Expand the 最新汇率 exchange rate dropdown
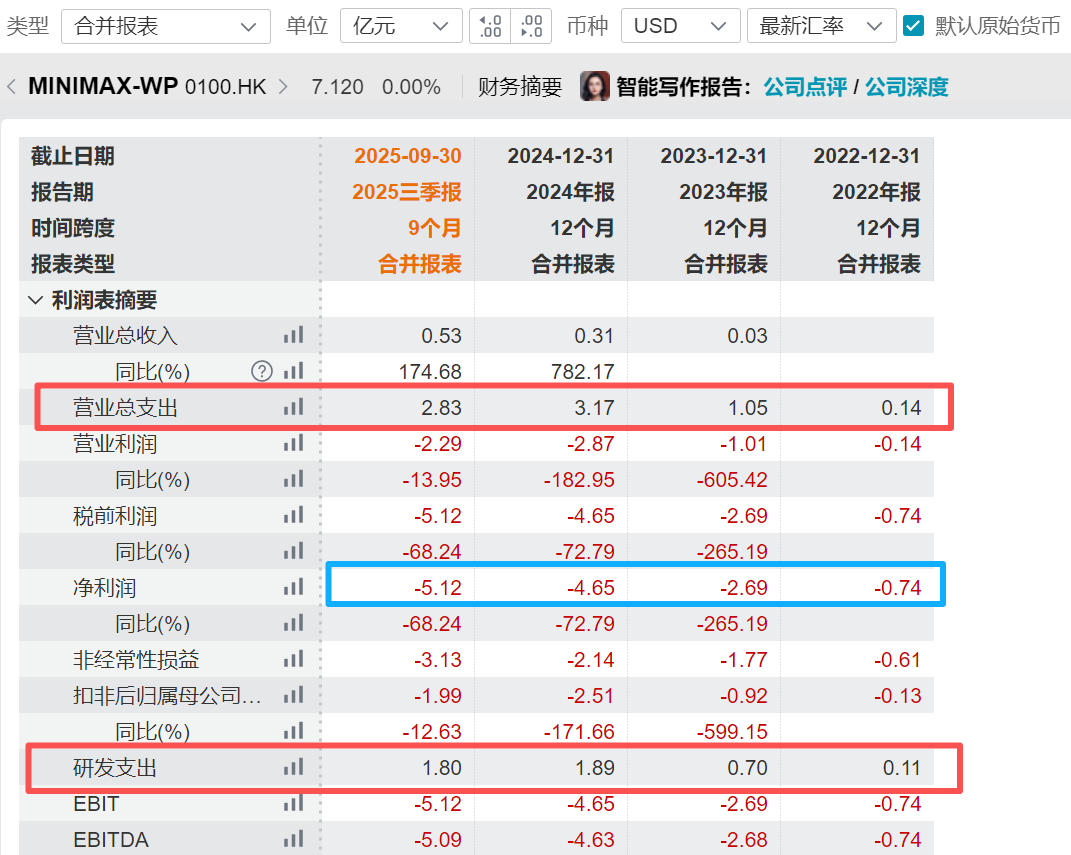Image resolution: width=1071 pixels, height=855 pixels. pyautogui.click(x=821, y=26)
